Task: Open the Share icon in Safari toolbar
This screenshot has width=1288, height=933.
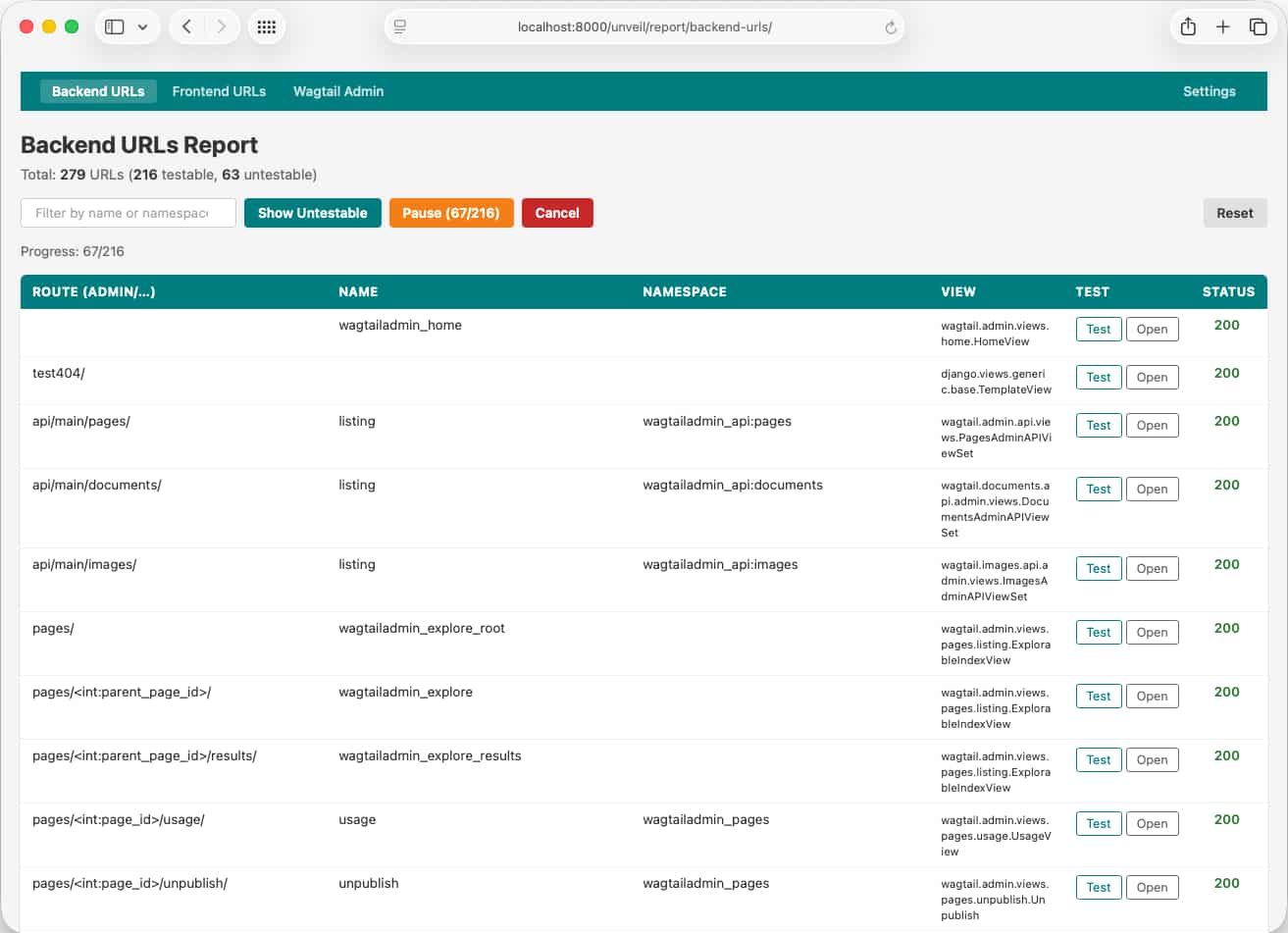Action: click(1188, 26)
